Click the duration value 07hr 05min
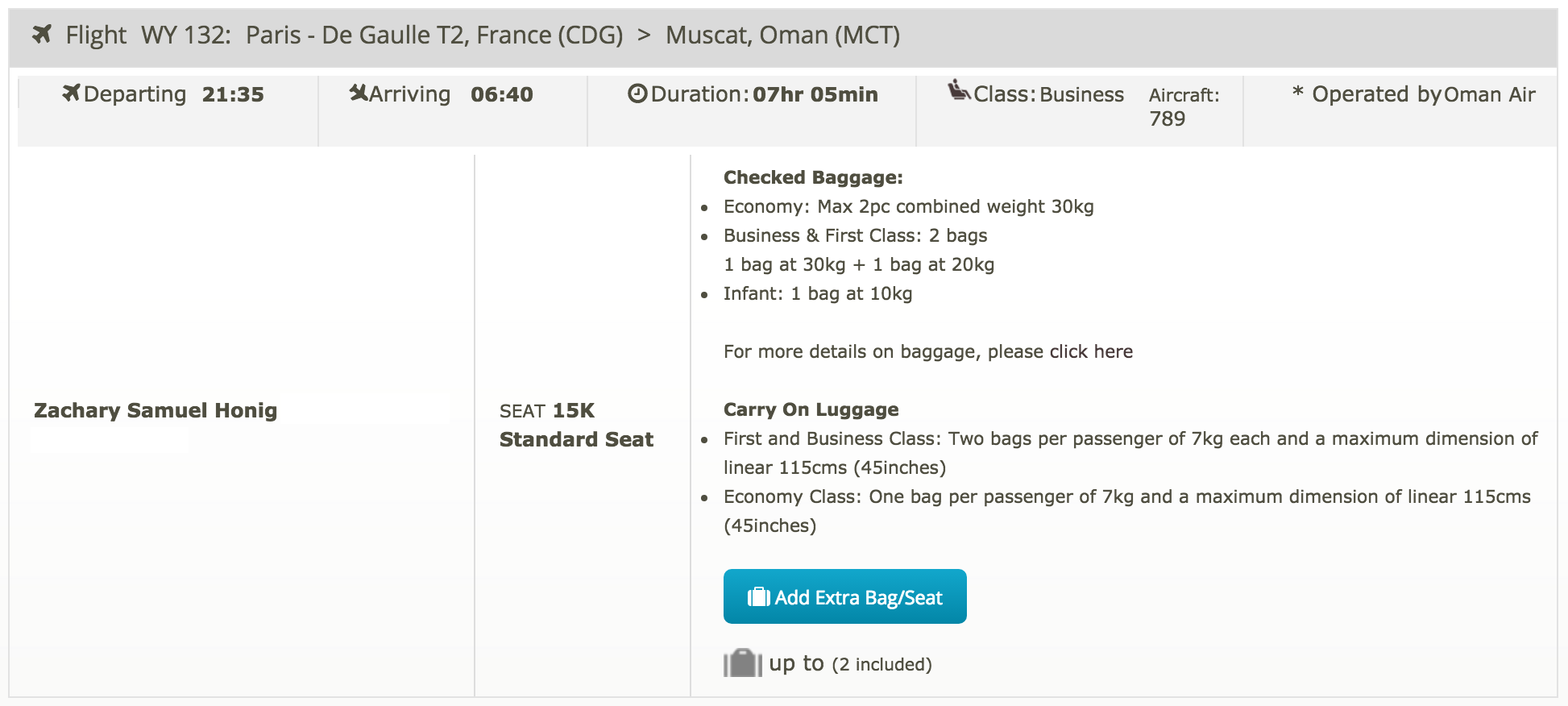This screenshot has height=706, width=1568. [x=815, y=94]
